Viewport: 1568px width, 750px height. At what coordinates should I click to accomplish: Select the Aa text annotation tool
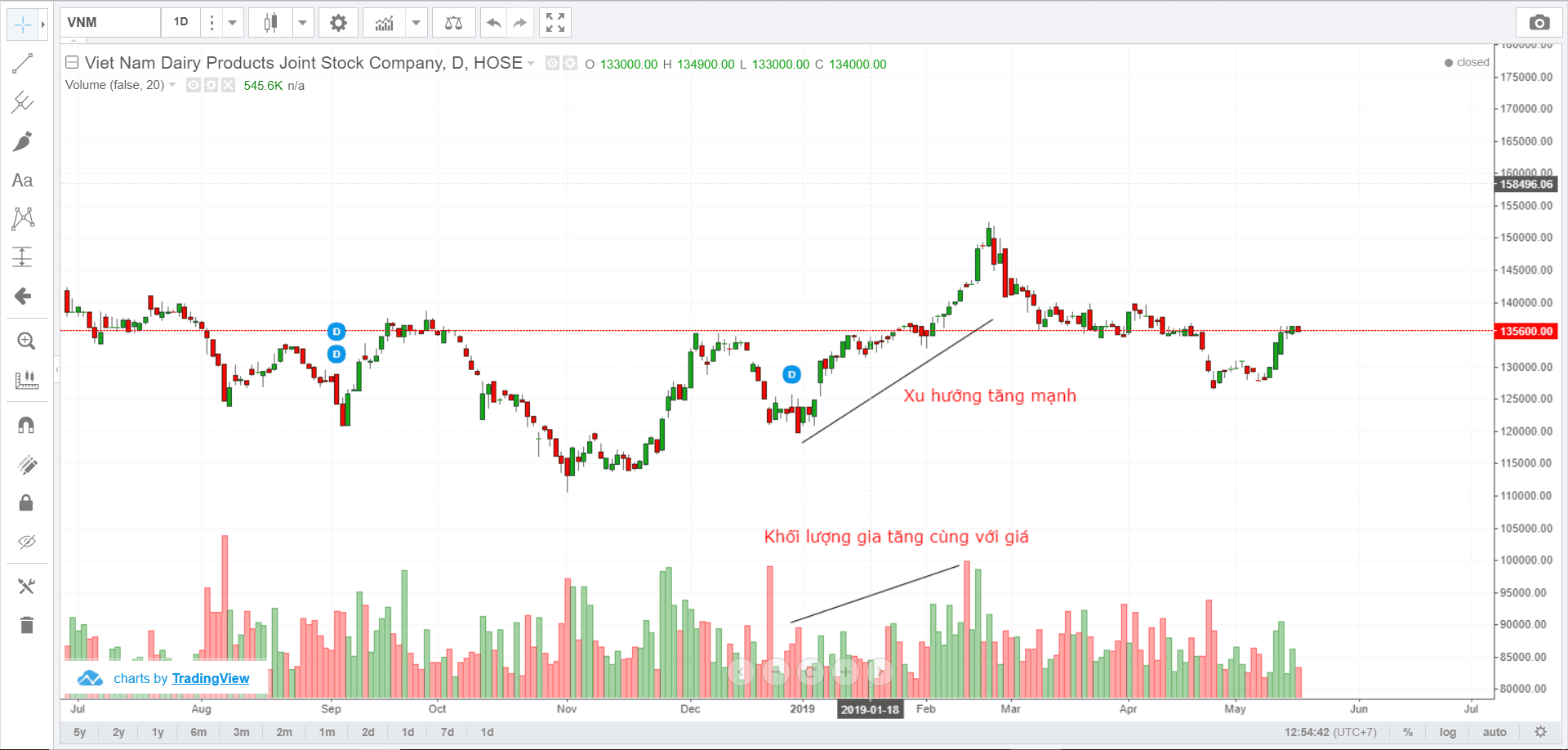(23, 181)
